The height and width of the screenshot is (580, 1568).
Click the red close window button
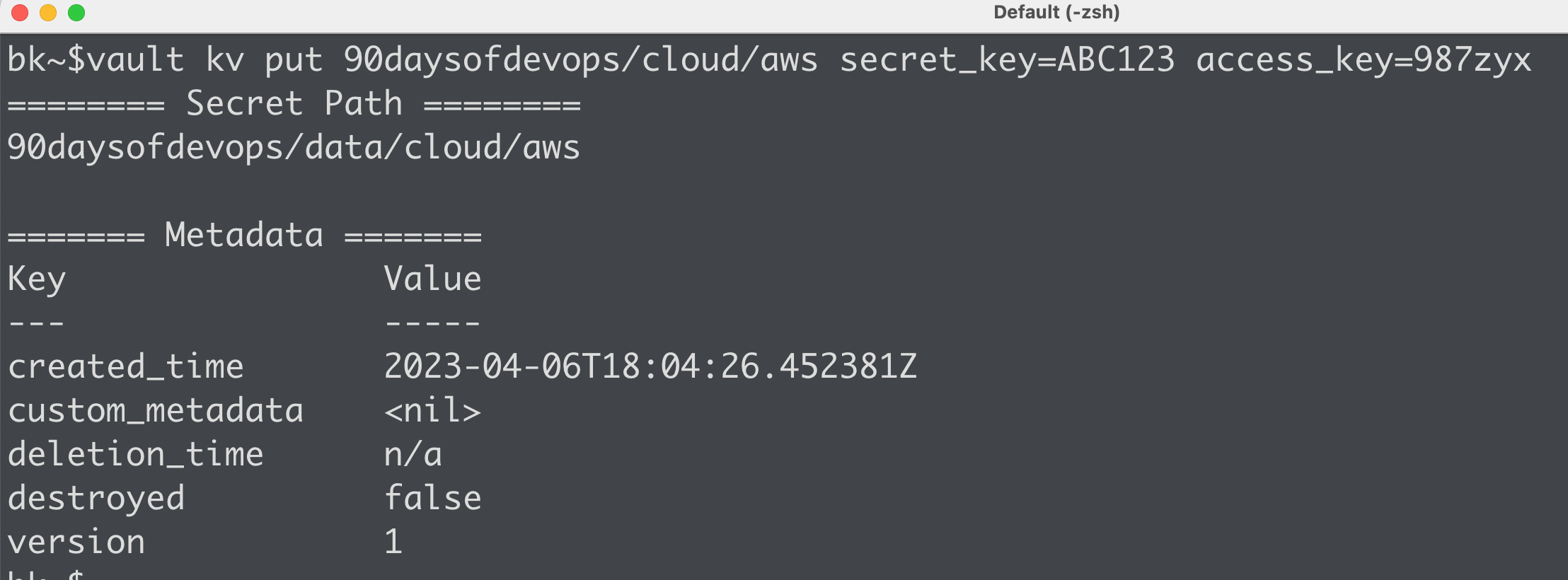click(x=20, y=13)
